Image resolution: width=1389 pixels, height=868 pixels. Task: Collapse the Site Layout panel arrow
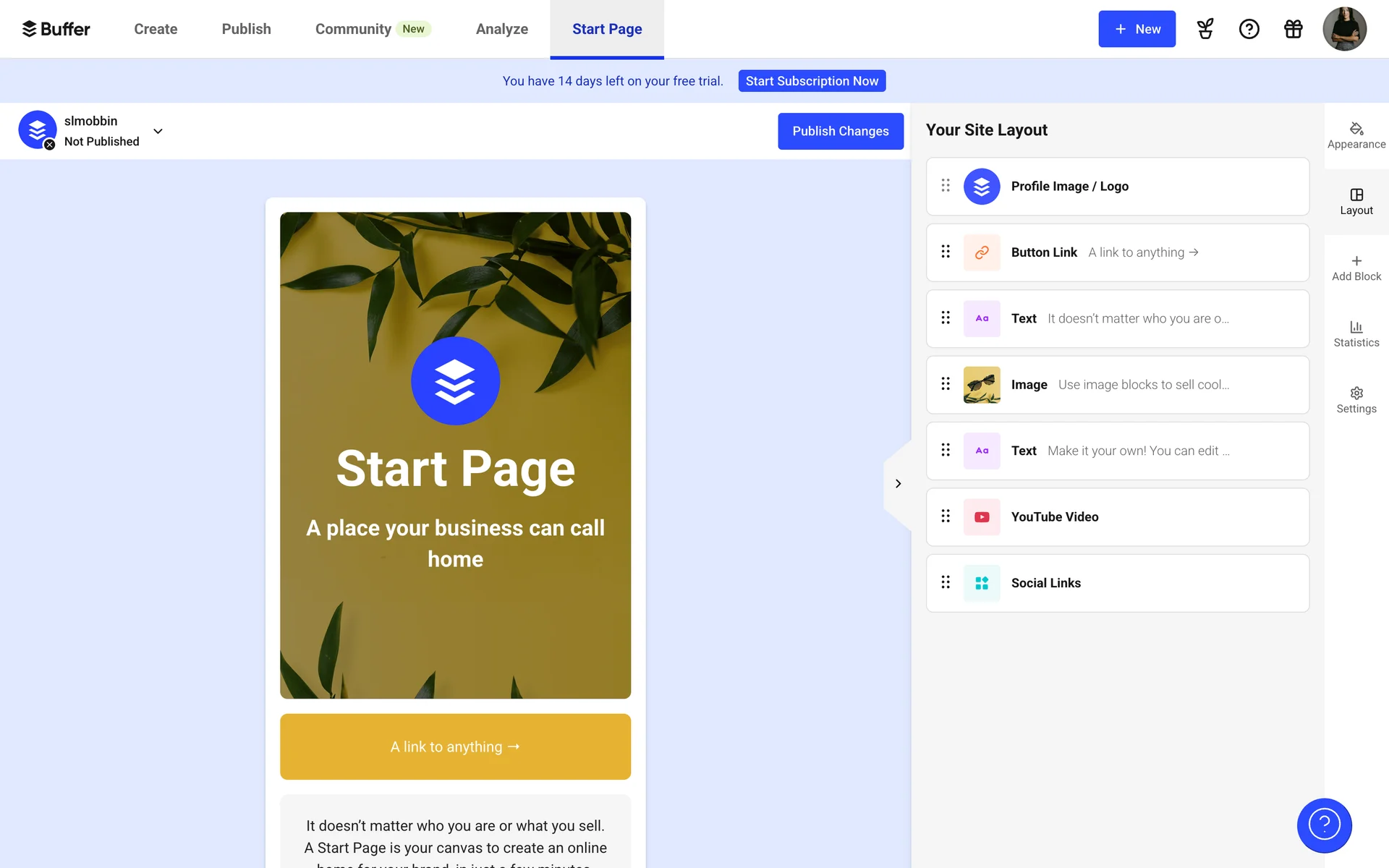tap(898, 483)
